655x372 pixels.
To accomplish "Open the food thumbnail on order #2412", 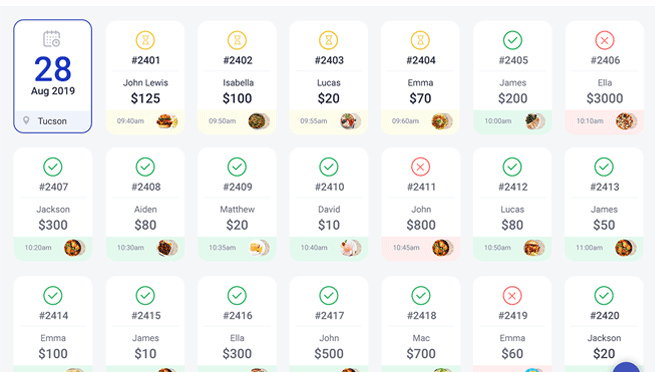I will 533,248.
